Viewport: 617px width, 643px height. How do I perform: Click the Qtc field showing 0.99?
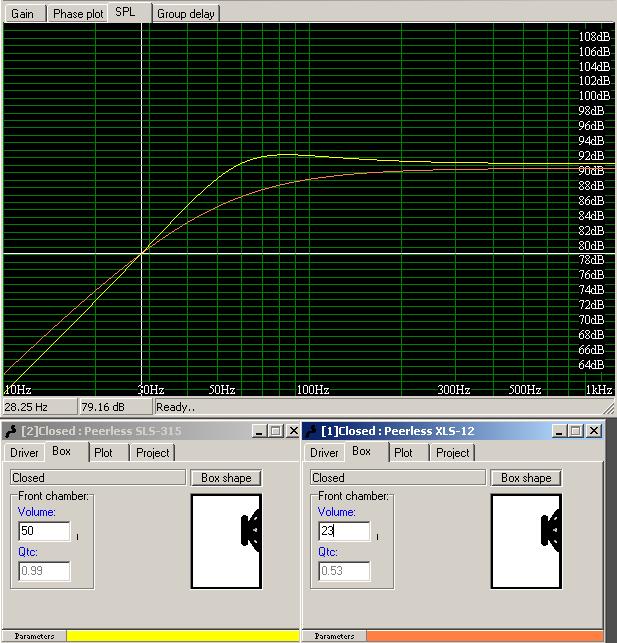pyautogui.click(x=44, y=571)
